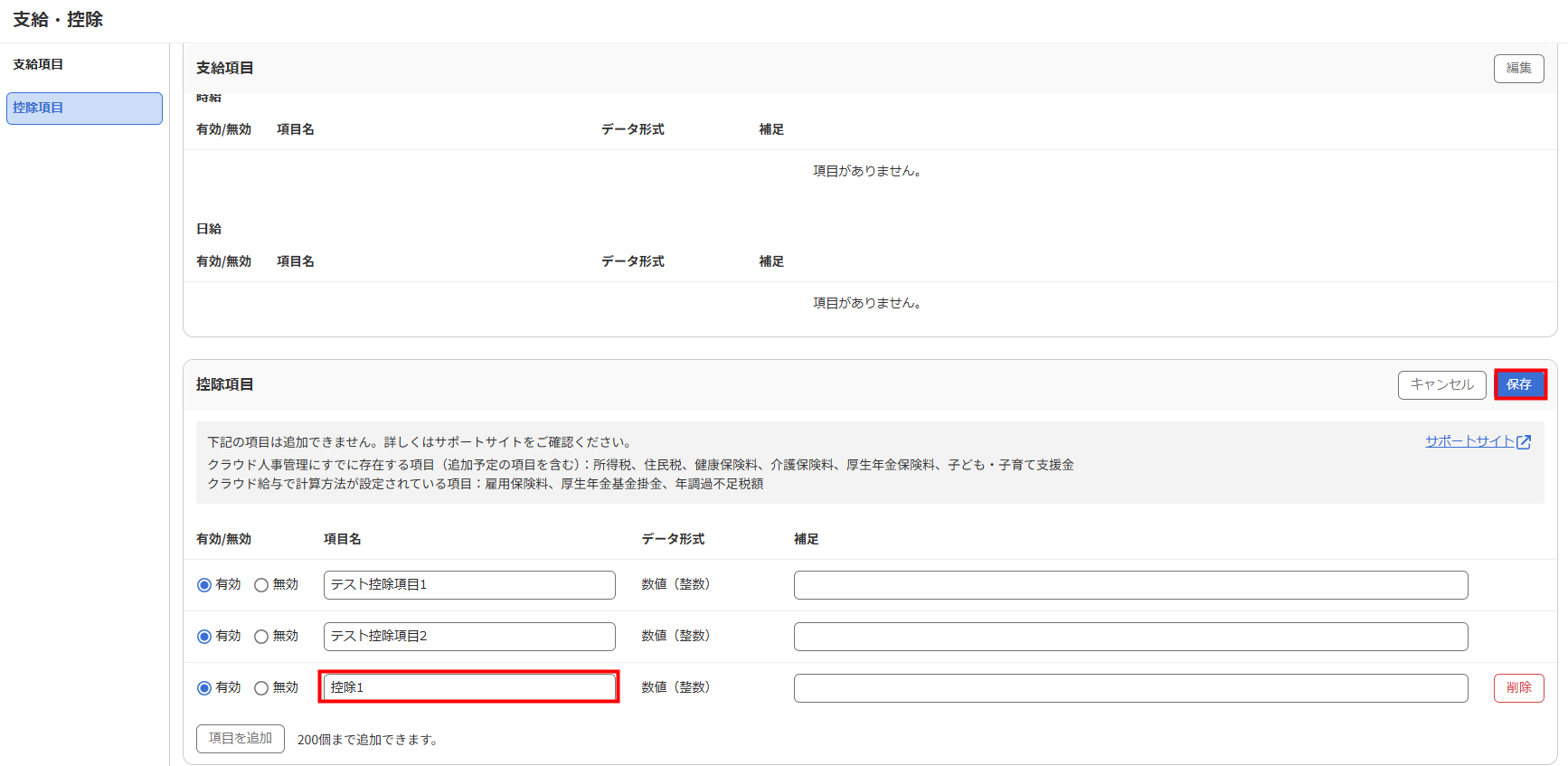Add a new item with 項目を追加
The image size is (1568, 766).
[241, 739]
